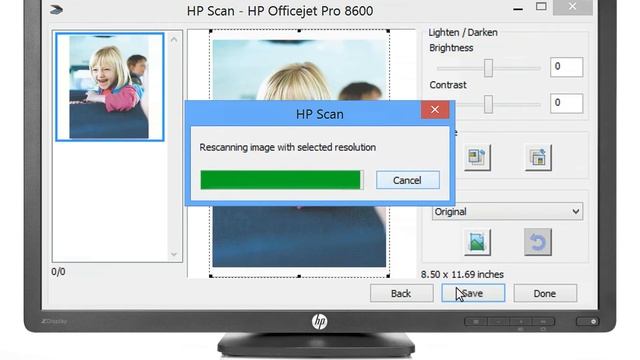The height and width of the screenshot is (360, 640).
Task: Click the 0/0 page counter text
Action: click(x=58, y=271)
